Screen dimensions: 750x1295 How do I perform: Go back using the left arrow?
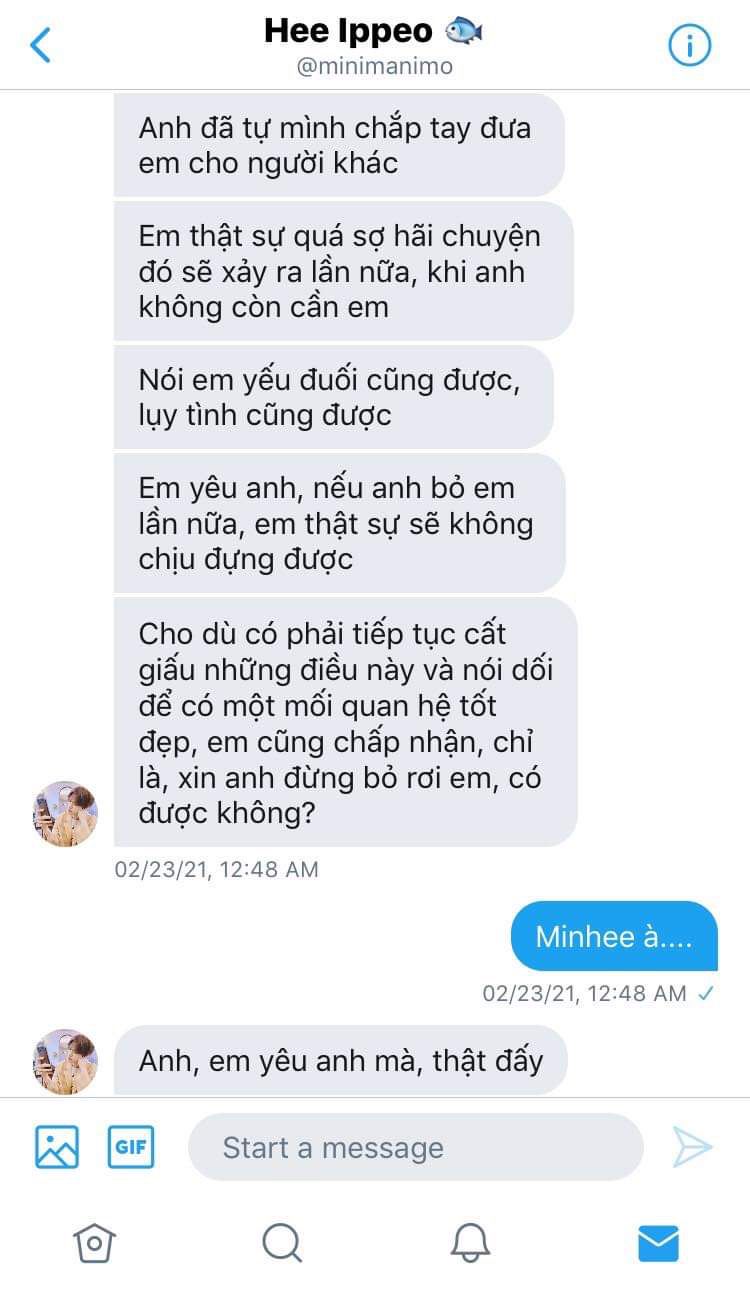tap(41, 45)
